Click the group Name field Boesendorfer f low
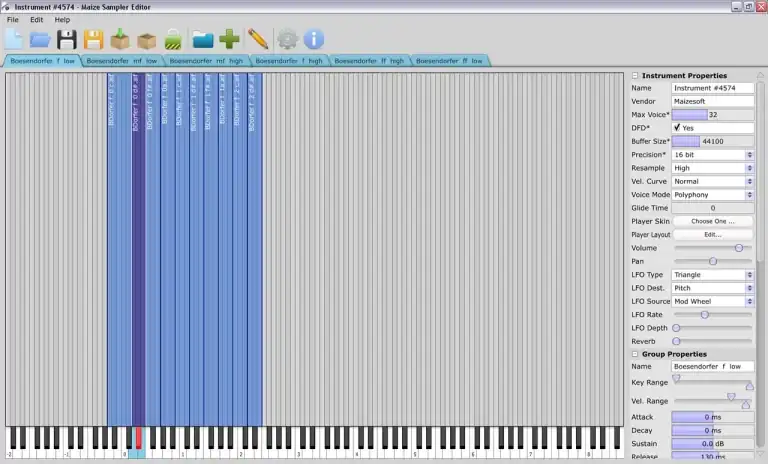The height and width of the screenshot is (464, 768). click(713, 366)
